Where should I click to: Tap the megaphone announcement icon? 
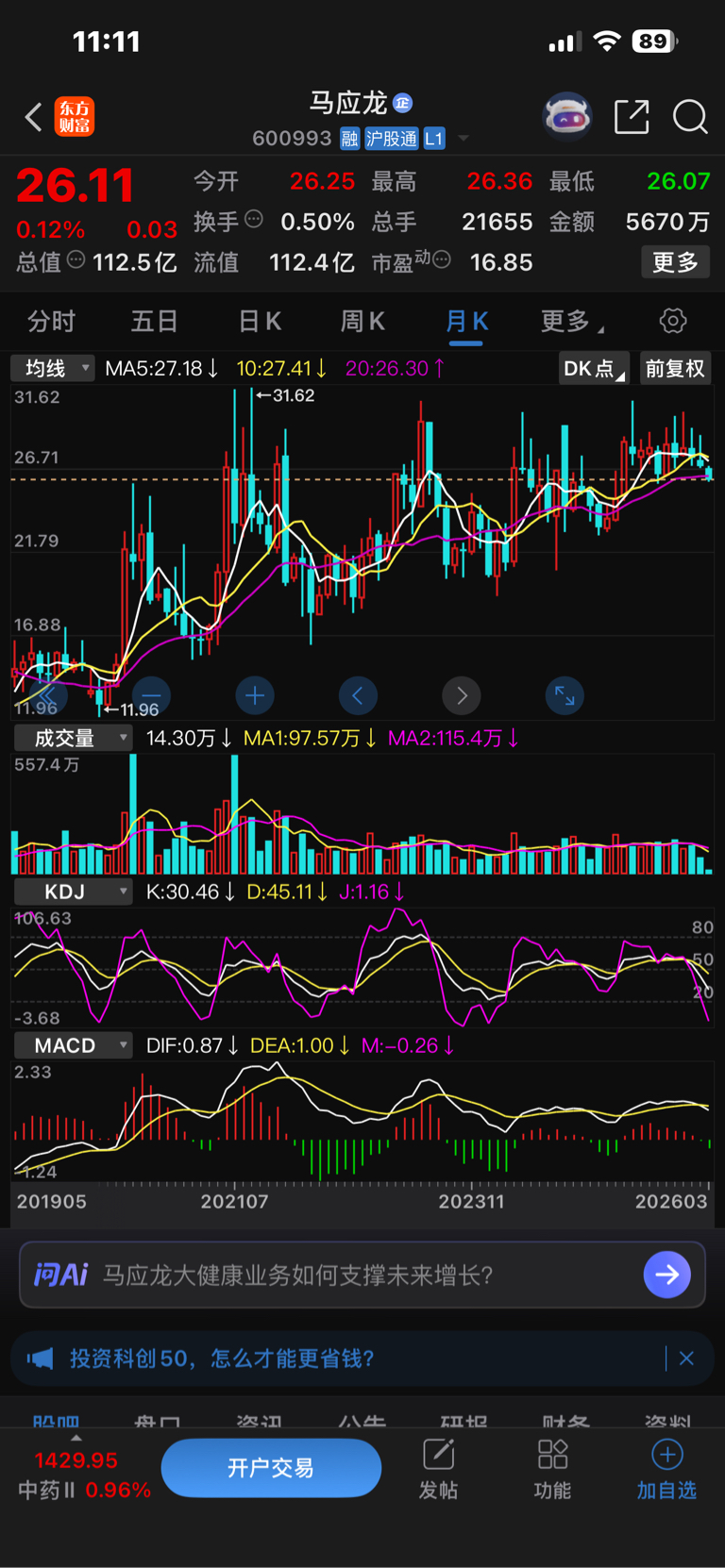40,1359
